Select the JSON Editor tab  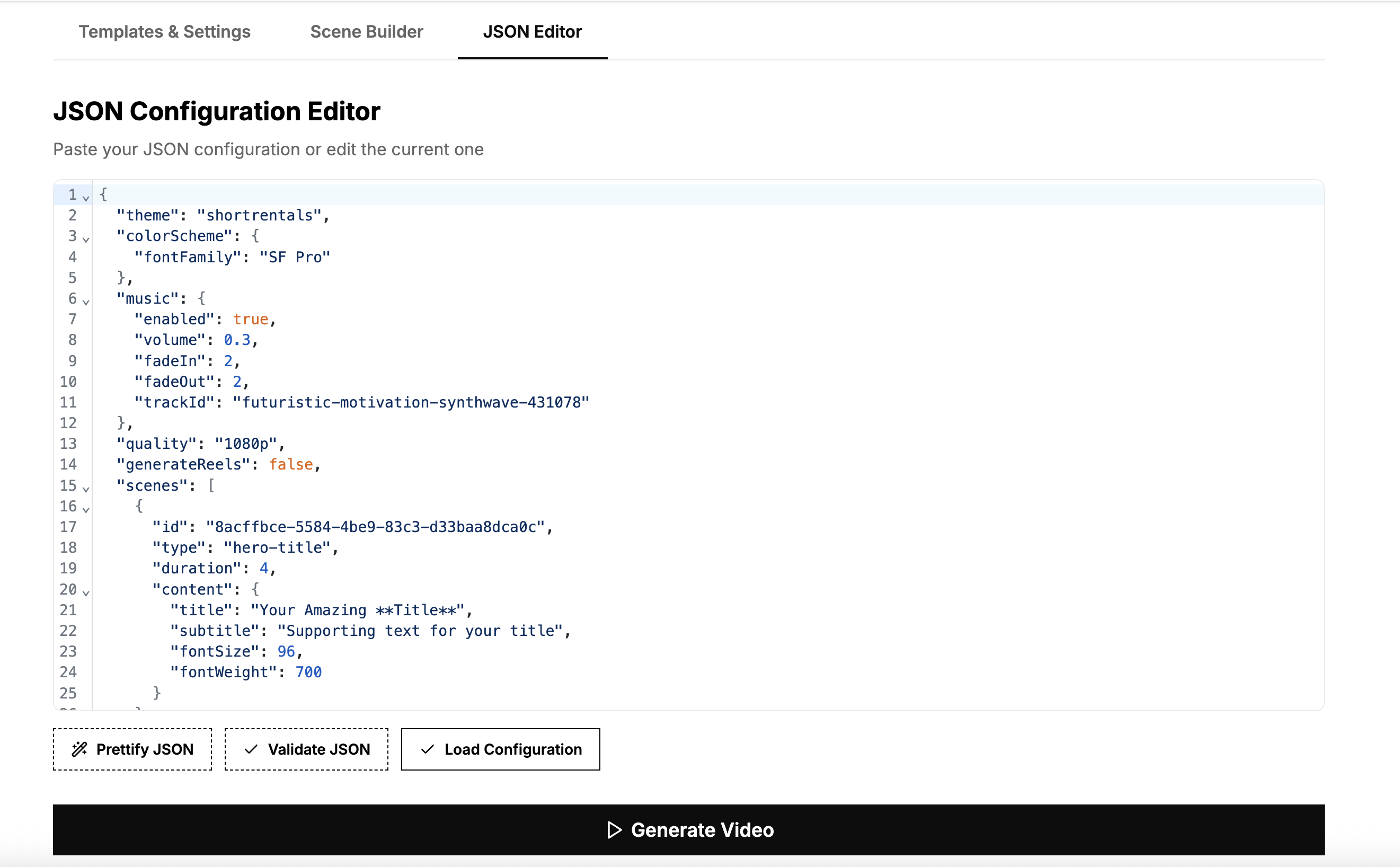[x=532, y=32]
